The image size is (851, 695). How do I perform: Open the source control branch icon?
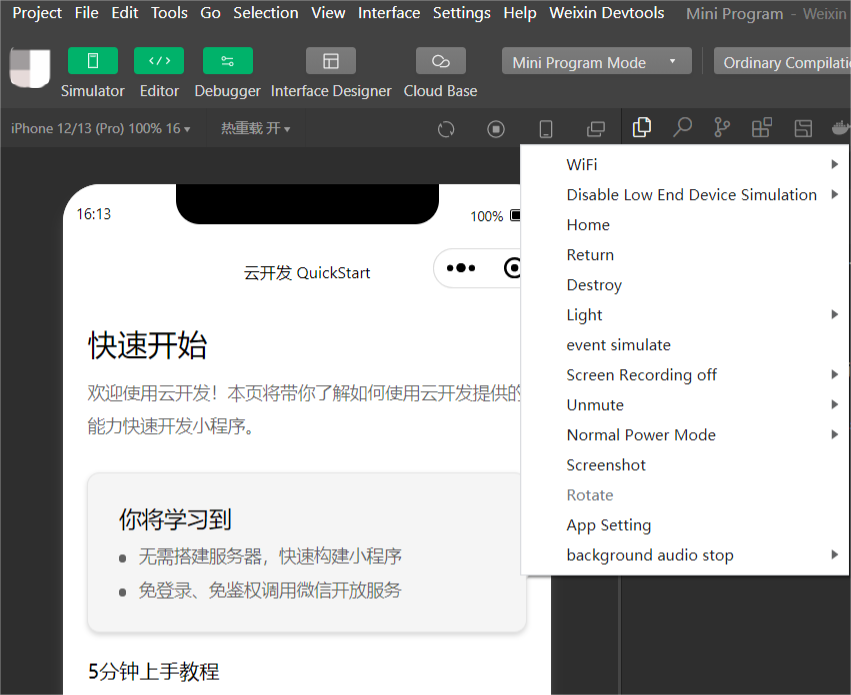point(722,128)
